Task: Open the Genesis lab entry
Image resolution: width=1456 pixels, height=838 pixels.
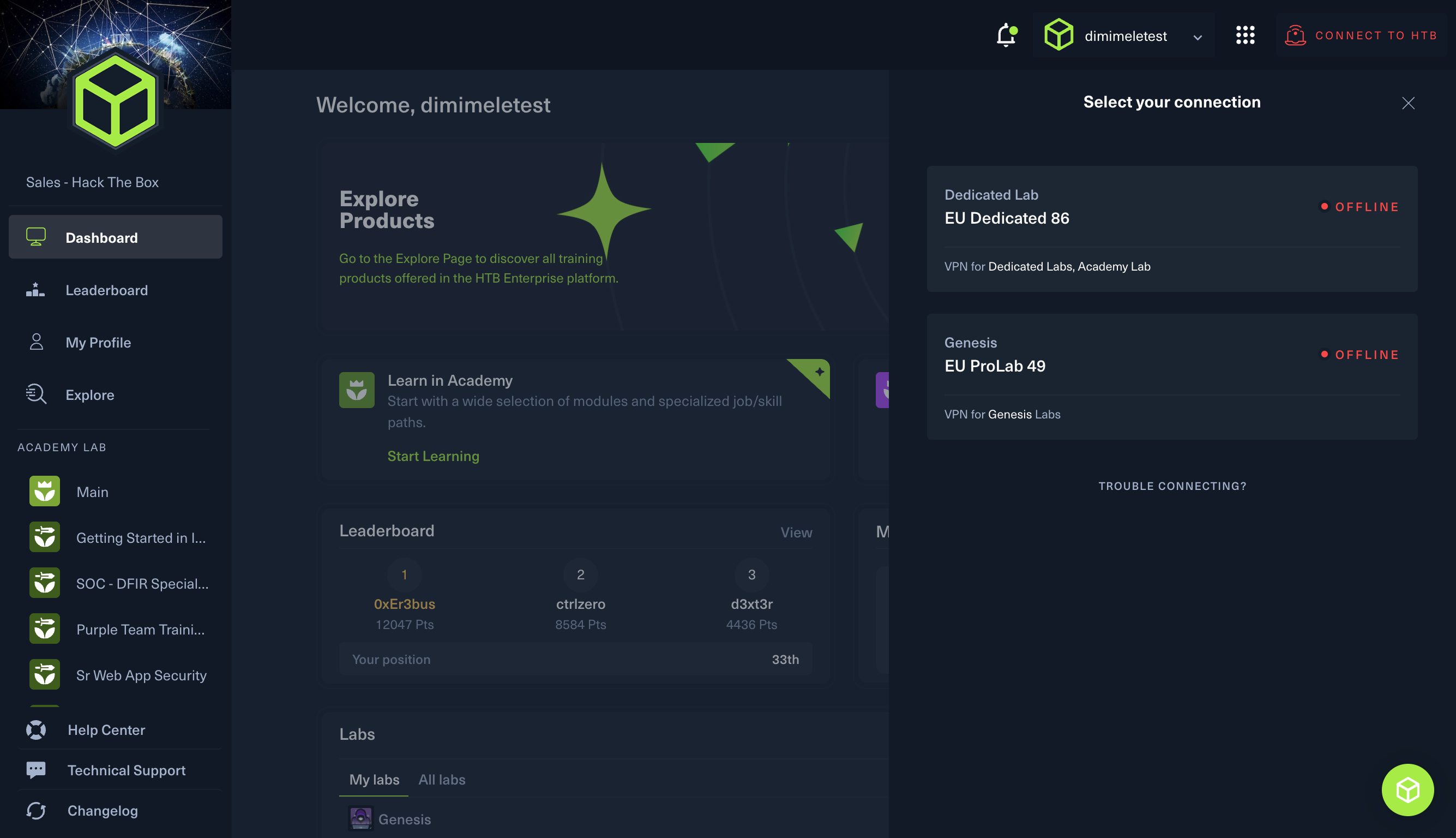Action: (x=405, y=818)
